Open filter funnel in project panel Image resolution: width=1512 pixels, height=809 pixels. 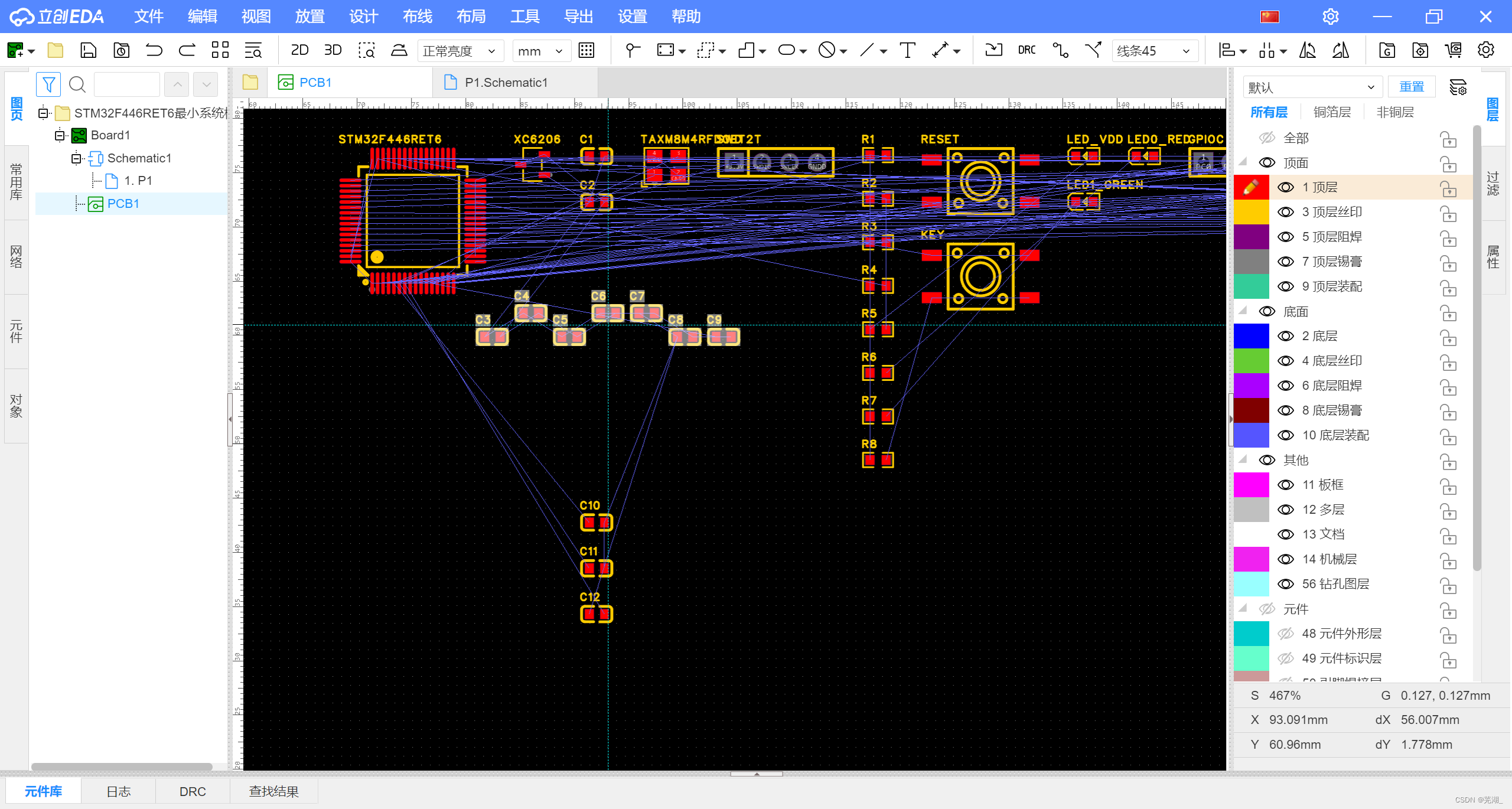(x=48, y=84)
